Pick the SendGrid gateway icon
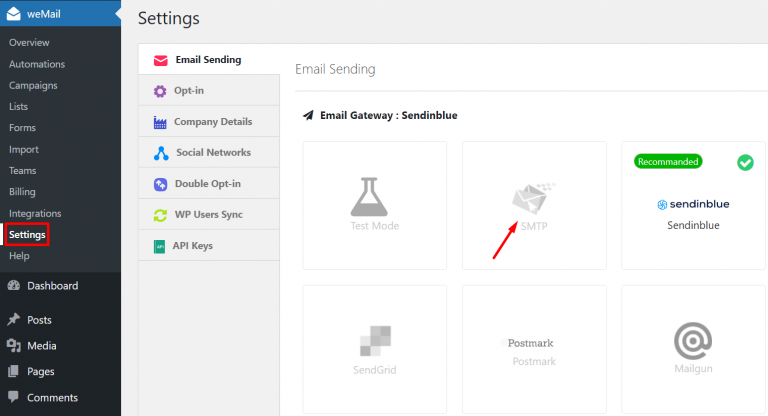 374,341
